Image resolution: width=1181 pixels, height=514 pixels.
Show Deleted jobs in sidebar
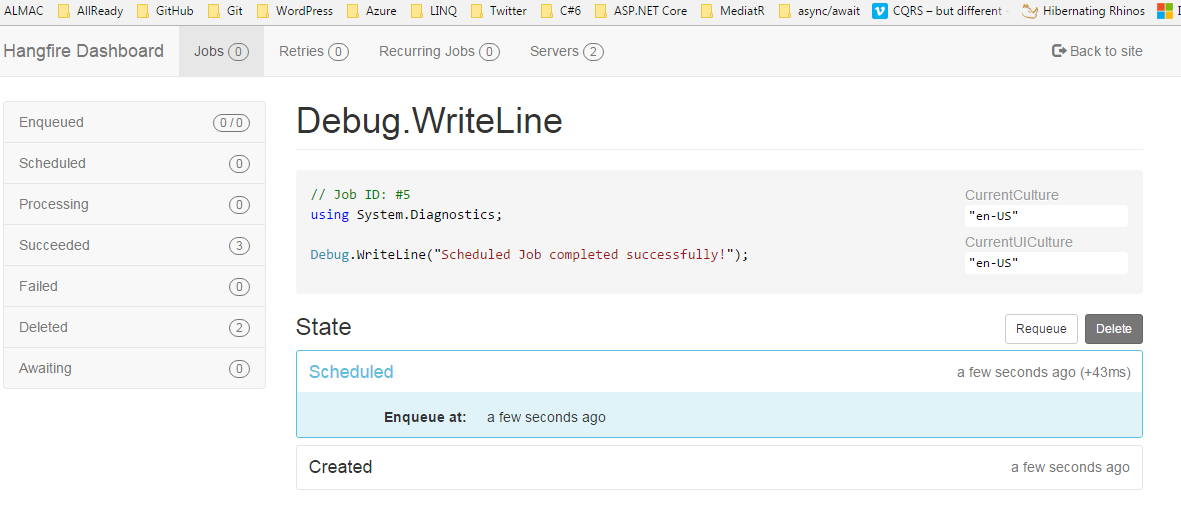click(135, 327)
